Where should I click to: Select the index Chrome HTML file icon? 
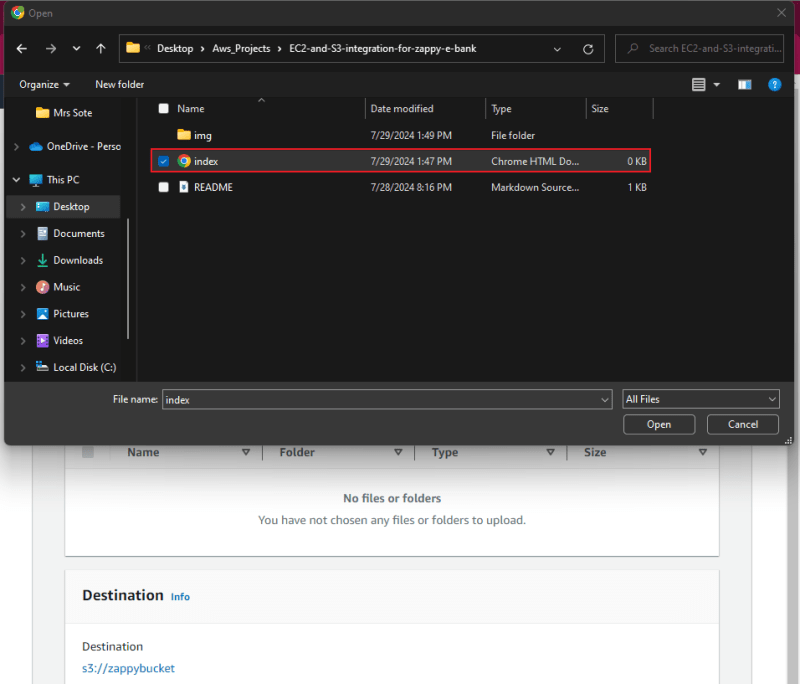184,161
